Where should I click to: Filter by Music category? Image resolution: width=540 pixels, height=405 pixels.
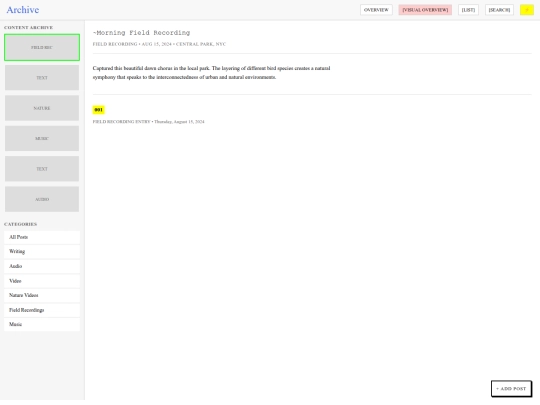point(42,324)
